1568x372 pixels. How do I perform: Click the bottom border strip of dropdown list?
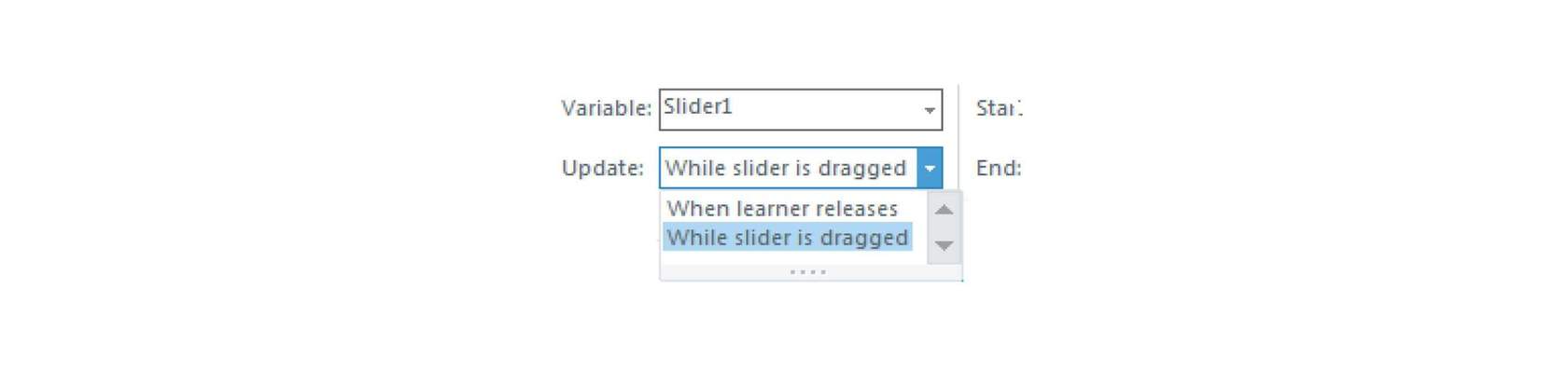[810, 272]
